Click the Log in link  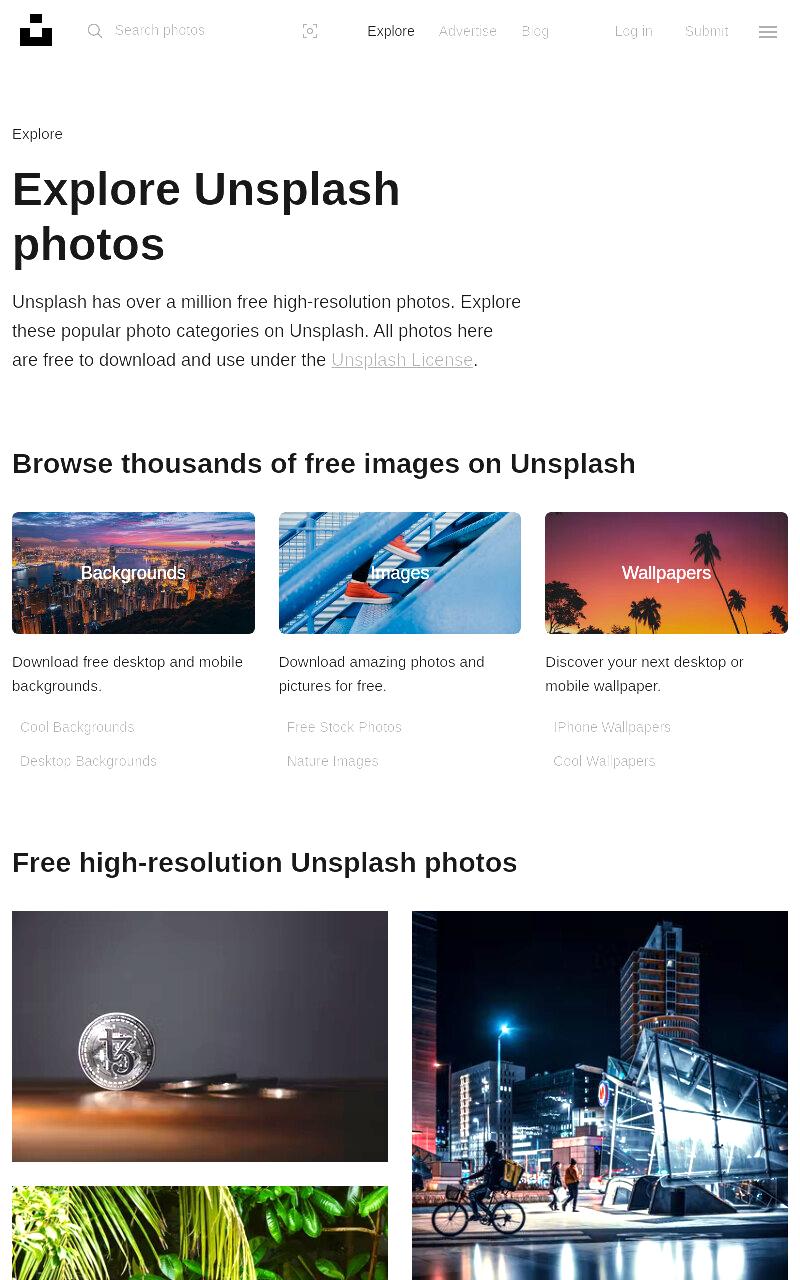click(634, 31)
